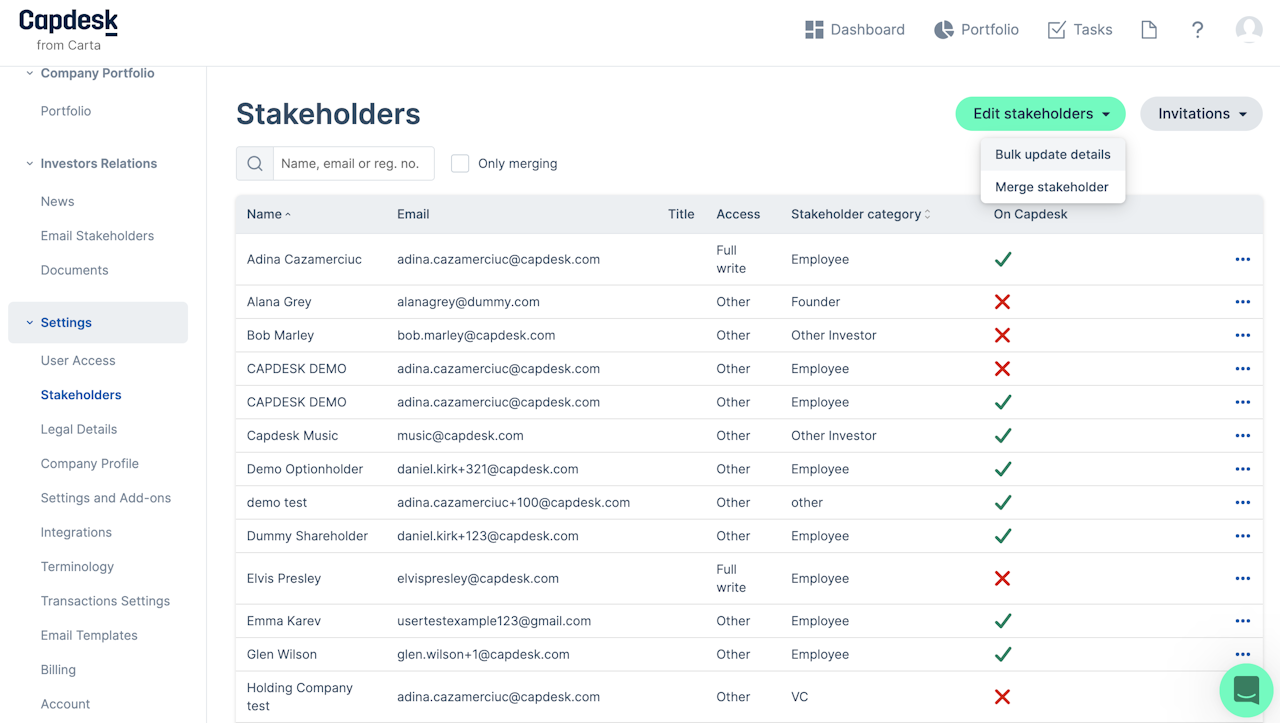Open the Tasks checkbox icon
Screen dimensions: 1280x723
1056,30
